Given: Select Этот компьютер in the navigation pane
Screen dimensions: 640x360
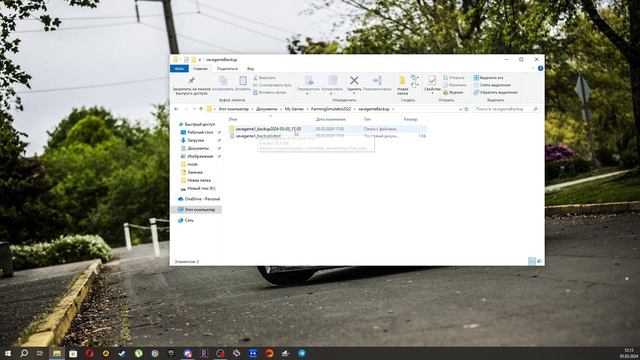Looking at the screenshot, I should click(x=196, y=209).
